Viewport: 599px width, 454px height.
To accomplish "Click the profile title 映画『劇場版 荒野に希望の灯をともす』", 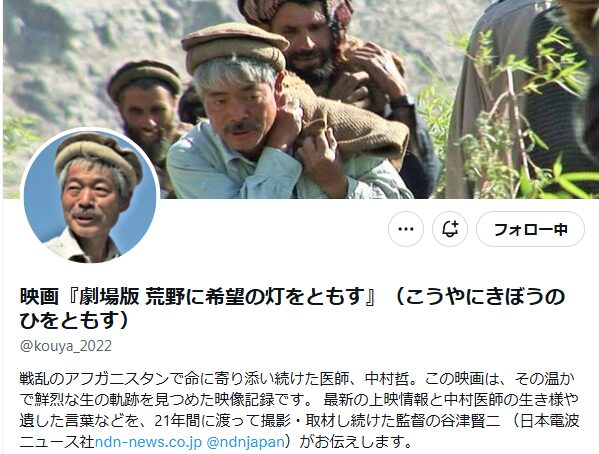I will pos(199,297).
